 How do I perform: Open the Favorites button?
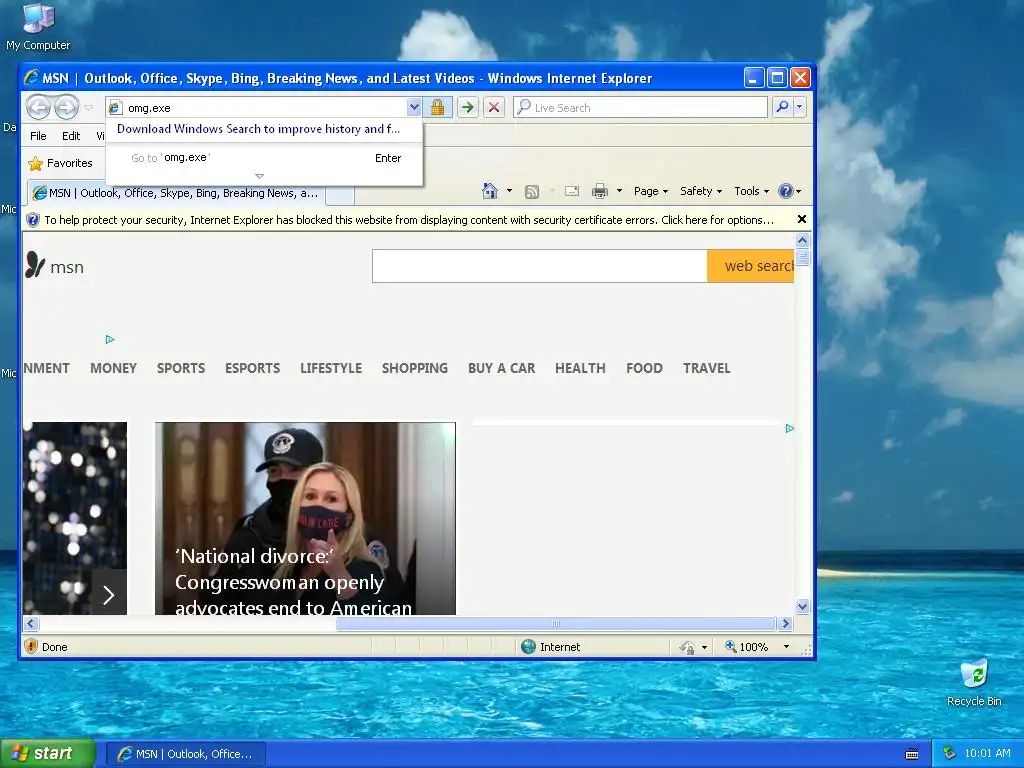tap(60, 163)
